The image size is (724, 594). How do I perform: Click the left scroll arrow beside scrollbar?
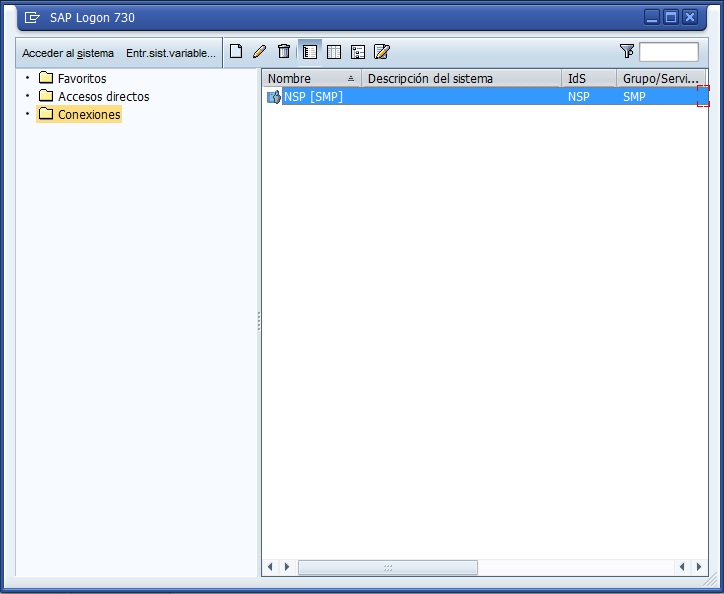coord(270,567)
